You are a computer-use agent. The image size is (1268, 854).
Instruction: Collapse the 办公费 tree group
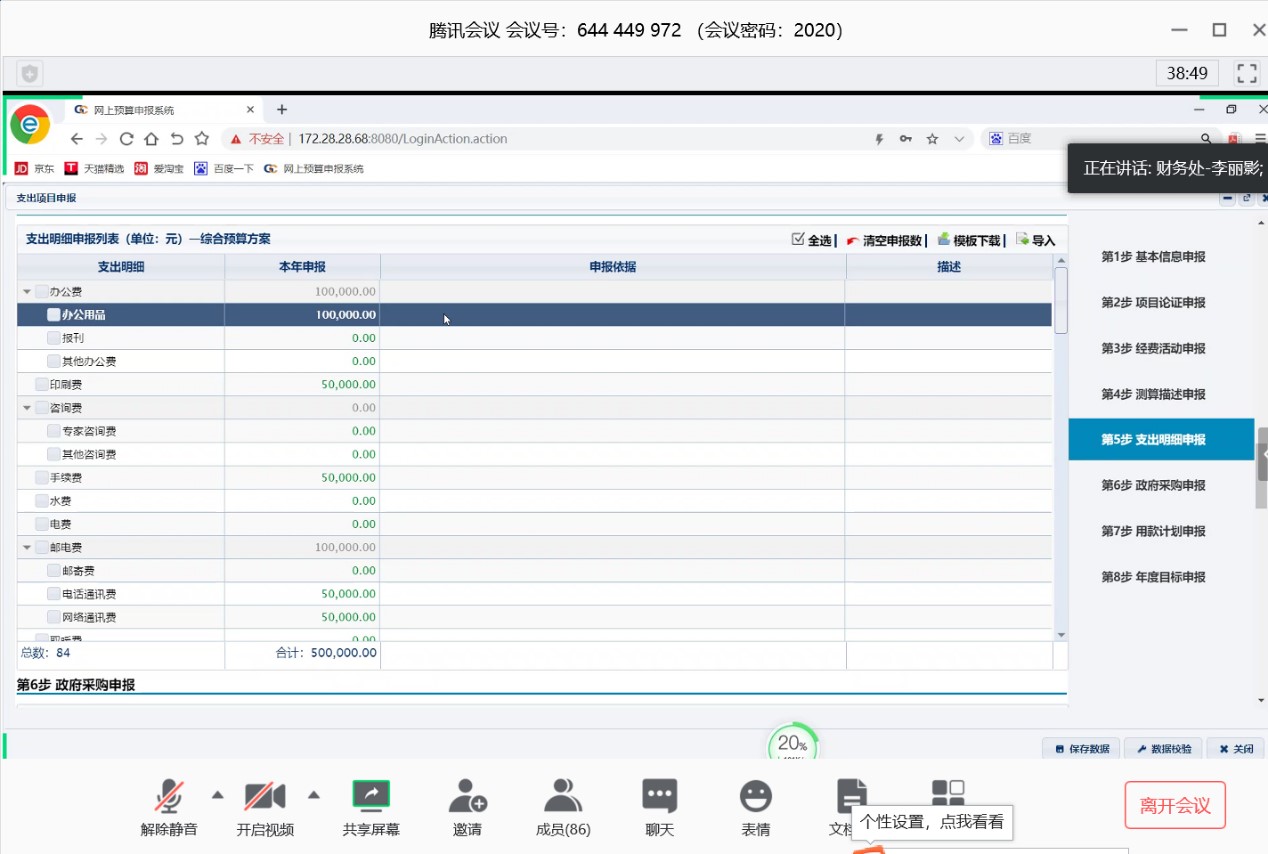(x=27, y=292)
